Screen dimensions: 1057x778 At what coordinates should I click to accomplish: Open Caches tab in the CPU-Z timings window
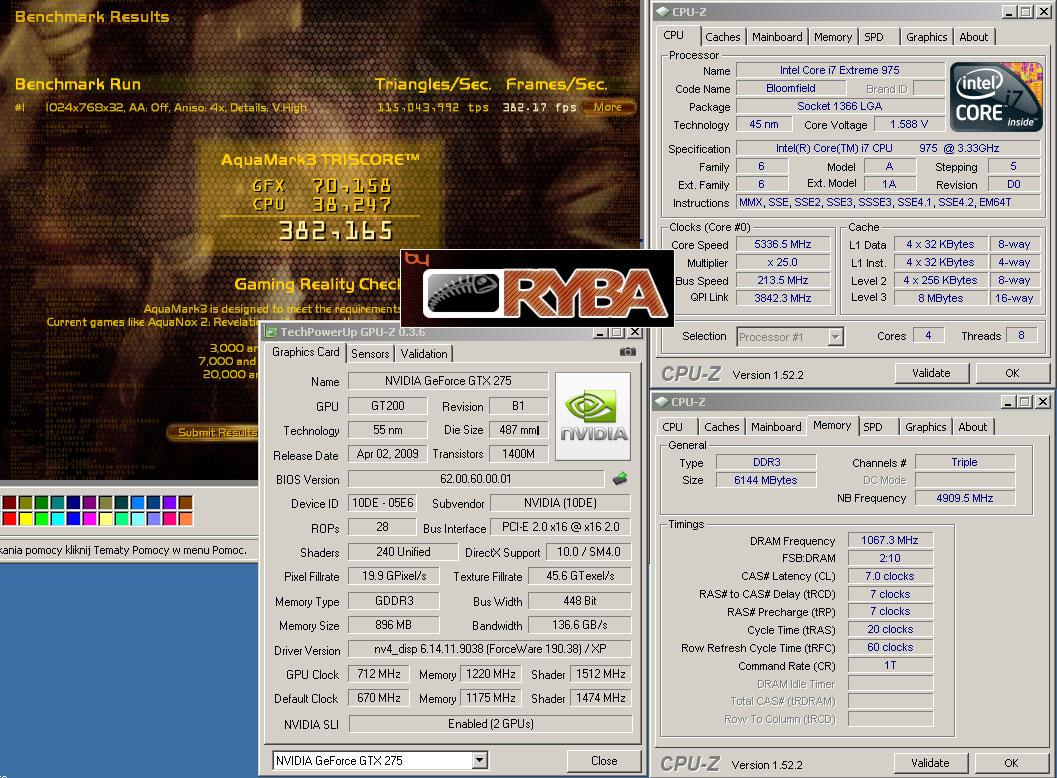[x=721, y=427]
